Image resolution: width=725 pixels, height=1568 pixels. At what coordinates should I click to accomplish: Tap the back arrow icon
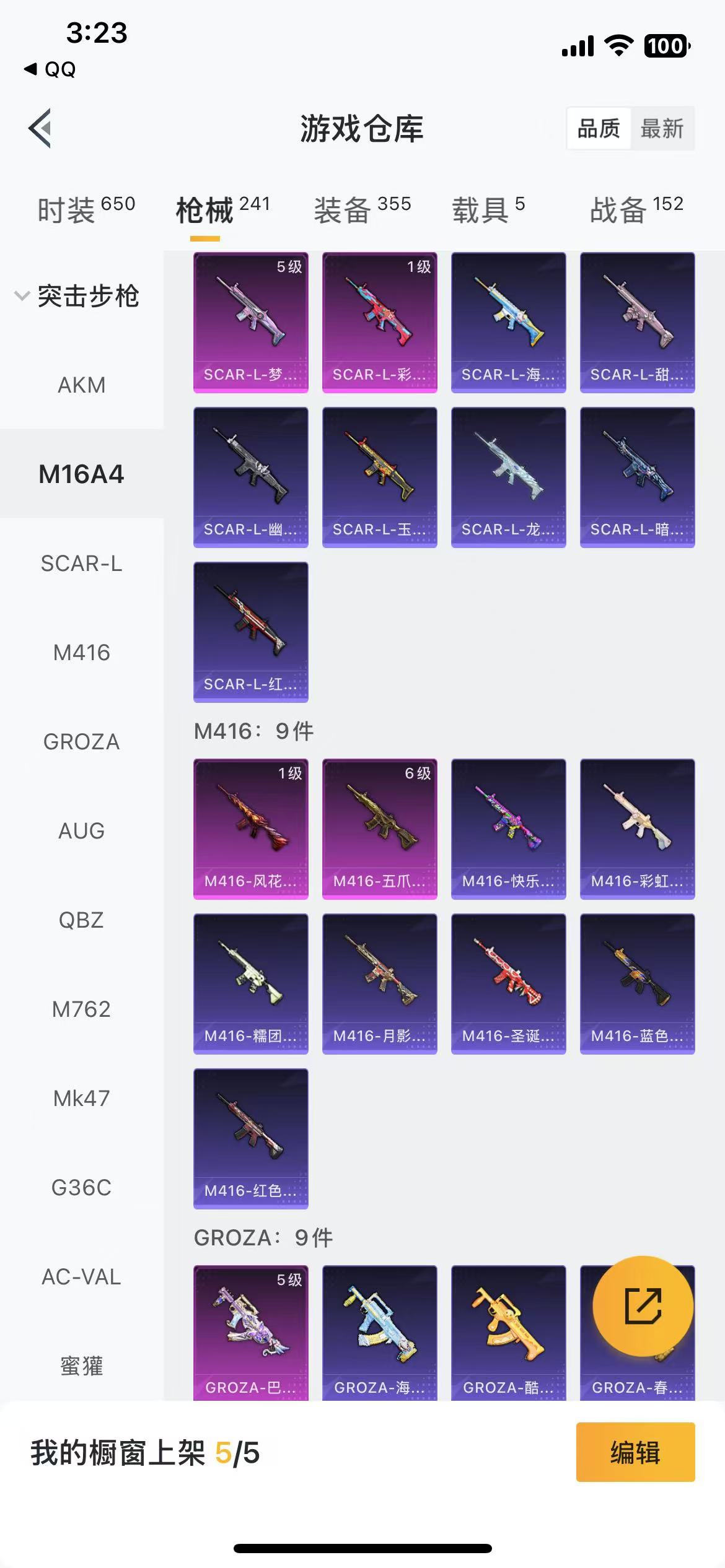pyautogui.click(x=40, y=128)
